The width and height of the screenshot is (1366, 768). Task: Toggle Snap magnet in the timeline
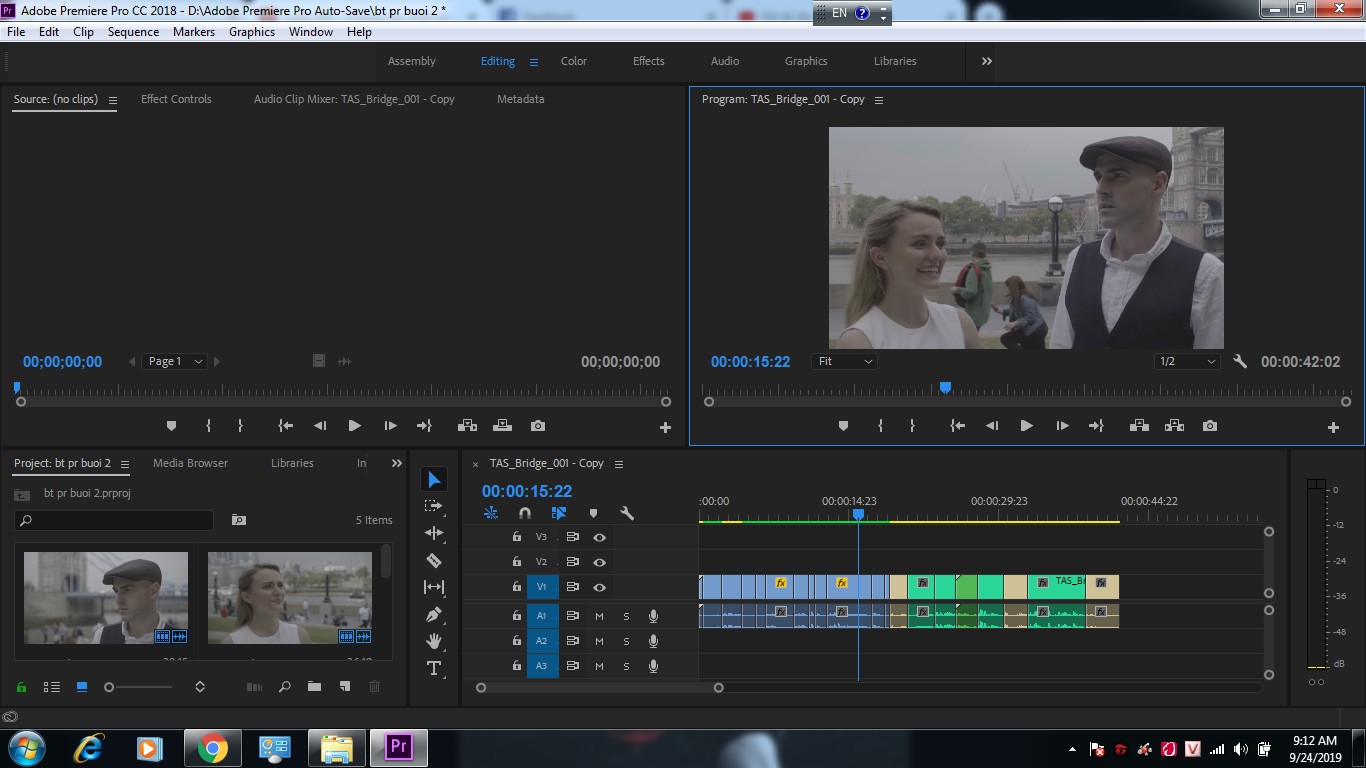[525, 513]
